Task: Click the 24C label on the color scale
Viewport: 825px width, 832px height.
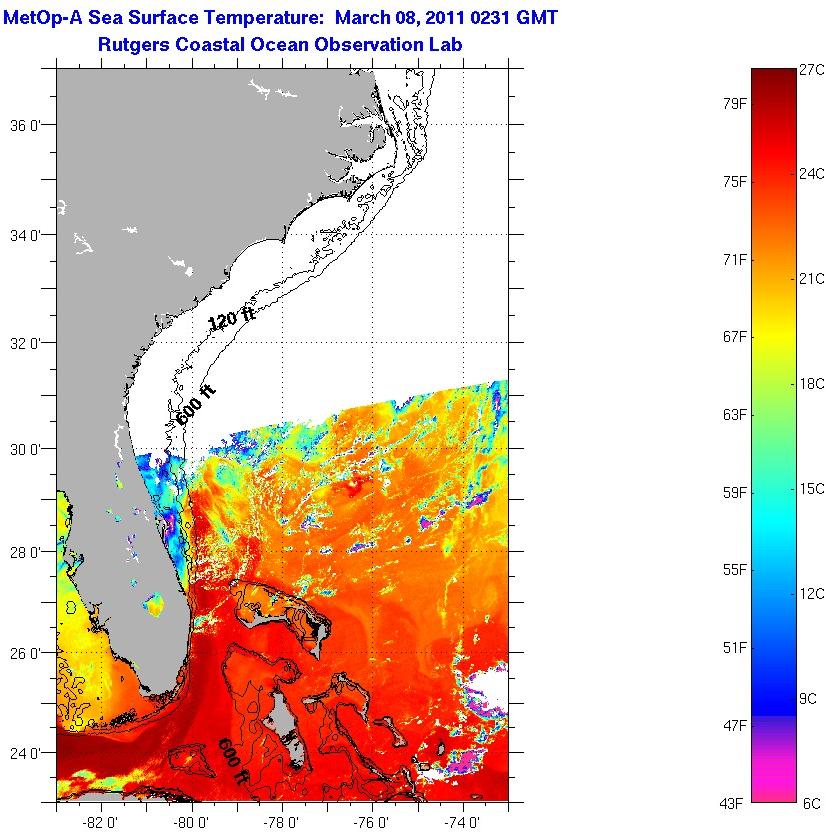Action: pyautogui.click(x=812, y=174)
